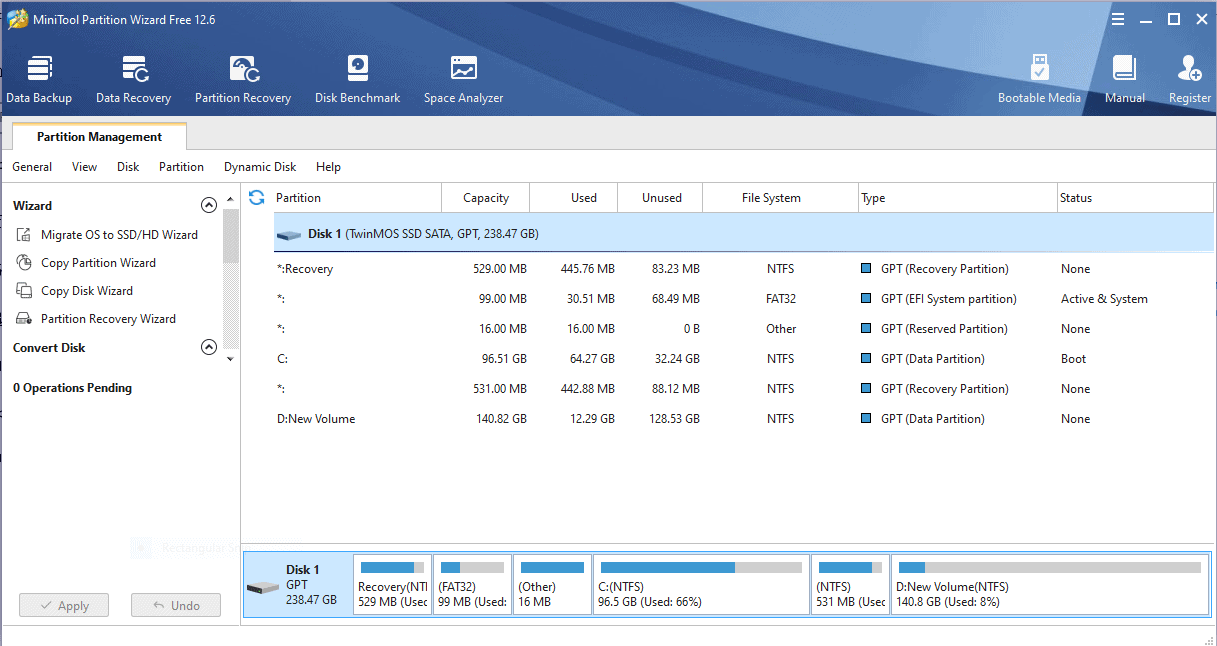This screenshot has height=646, width=1217.
Task: Select the C: partition row
Action: [743, 359]
